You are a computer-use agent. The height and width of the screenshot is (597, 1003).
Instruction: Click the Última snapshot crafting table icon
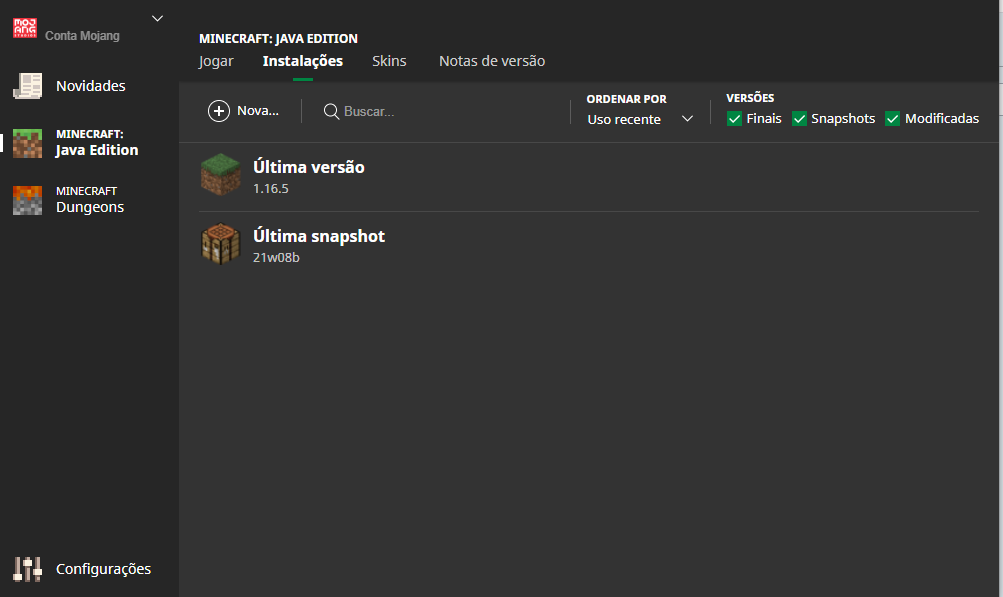tap(221, 244)
